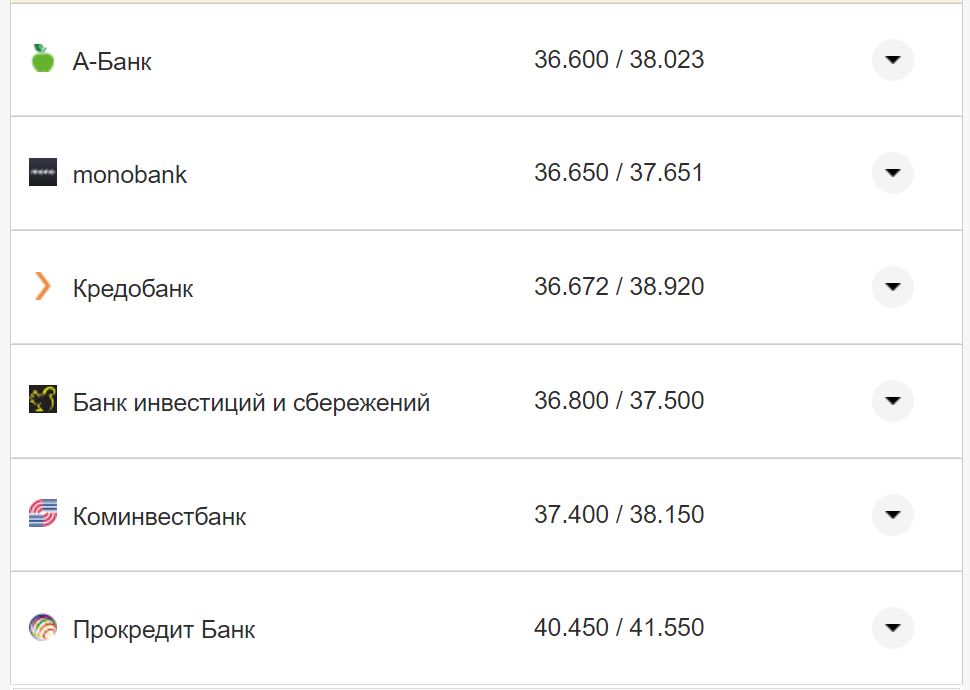Select the Коминвестбанк striped logo
The height and width of the screenshot is (690, 970).
42,514
